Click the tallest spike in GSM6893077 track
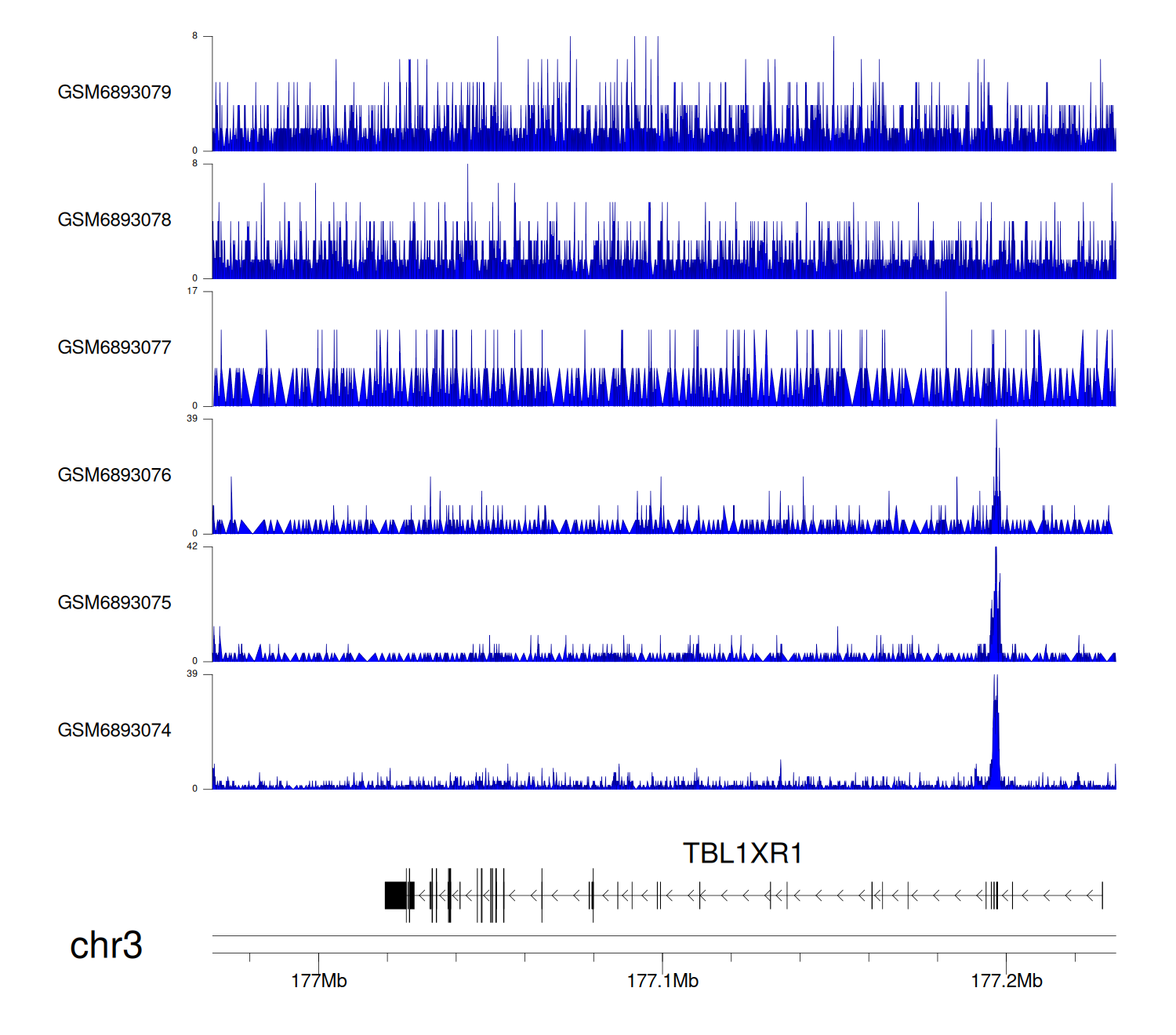This screenshot has width=1176, height=1035. point(946,329)
